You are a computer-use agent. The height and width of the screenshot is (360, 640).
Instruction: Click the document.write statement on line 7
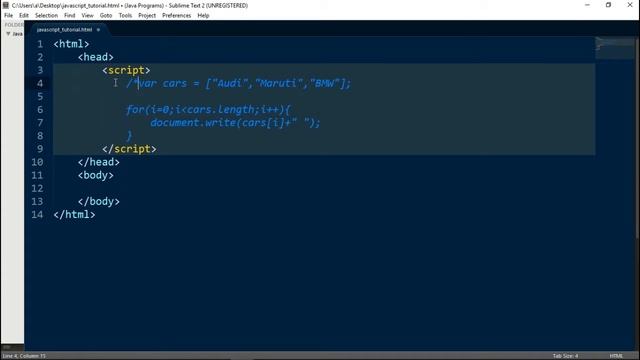[236, 122]
